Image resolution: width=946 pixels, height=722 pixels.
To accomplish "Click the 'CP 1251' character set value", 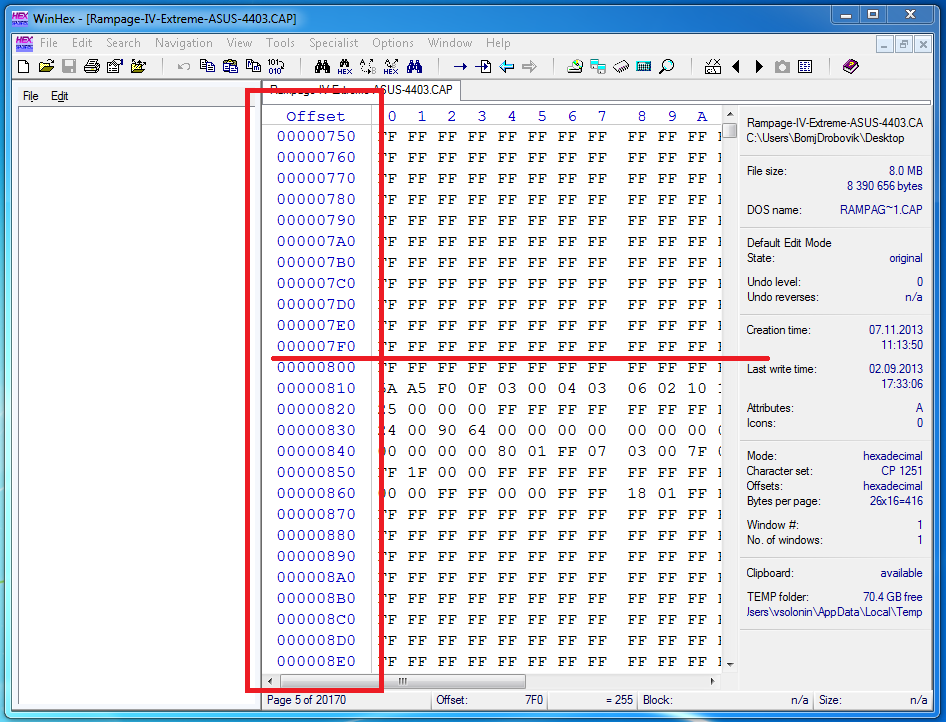I will [901, 471].
